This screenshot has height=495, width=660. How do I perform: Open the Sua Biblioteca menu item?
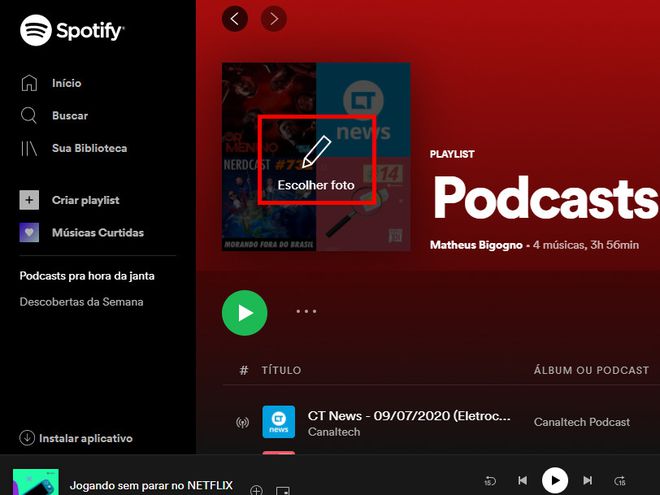(89, 148)
